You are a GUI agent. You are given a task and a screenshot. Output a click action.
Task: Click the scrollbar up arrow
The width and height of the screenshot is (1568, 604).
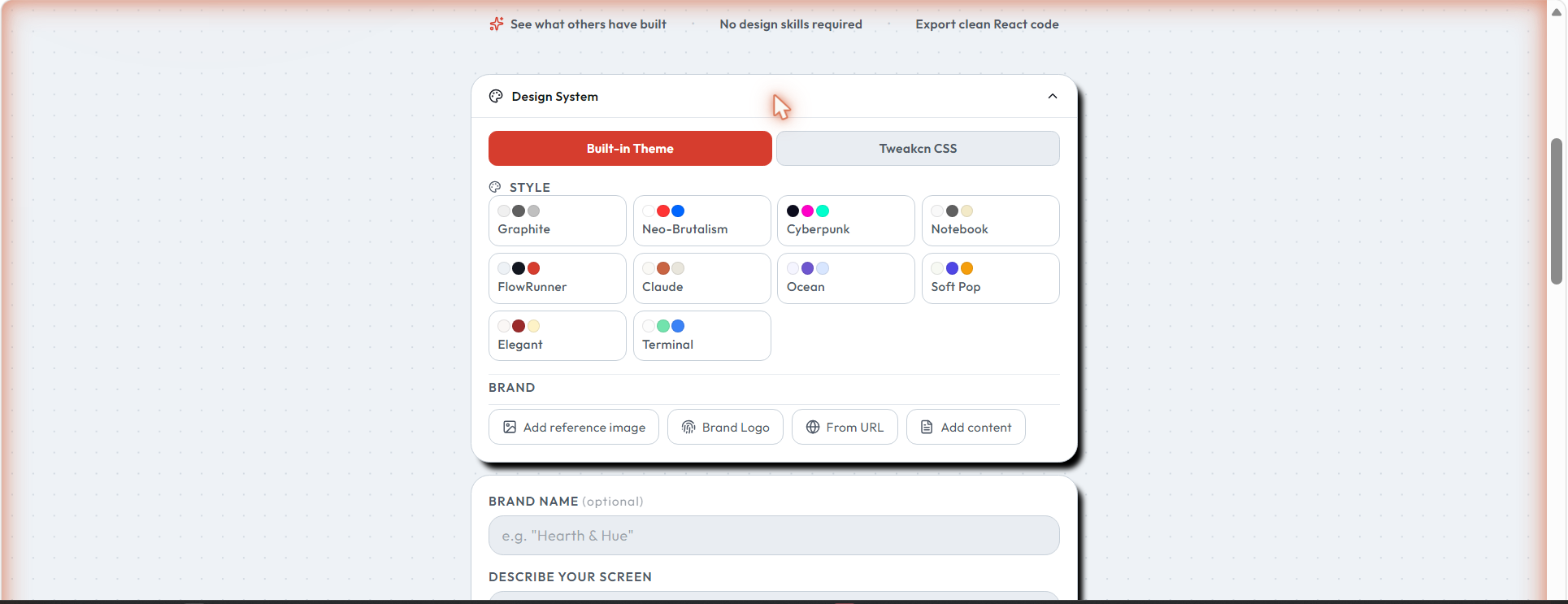pyautogui.click(x=1557, y=11)
